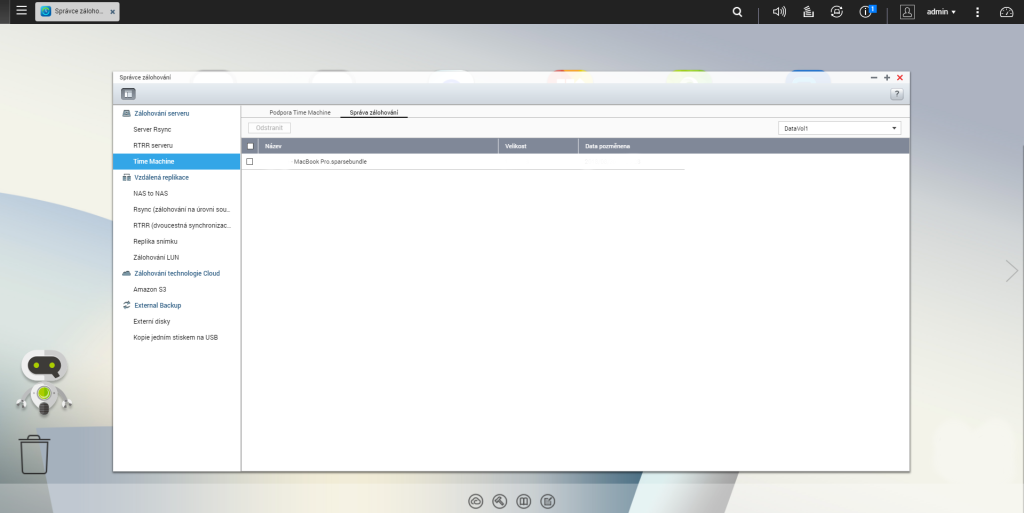The image size is (1024, 513).
Task: Open the DataVol1 volume dropdown
Action: pyautogui.click(x=839, y=129)
